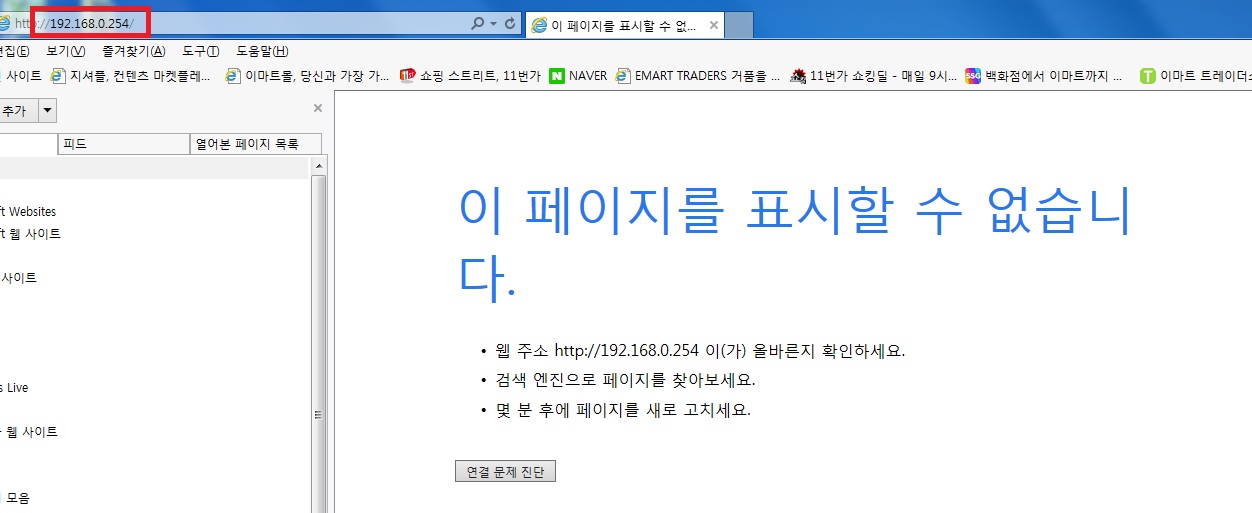1252x513 pixels.
Task: Open the 도움말(H) menu
Action: coord(262,51)
